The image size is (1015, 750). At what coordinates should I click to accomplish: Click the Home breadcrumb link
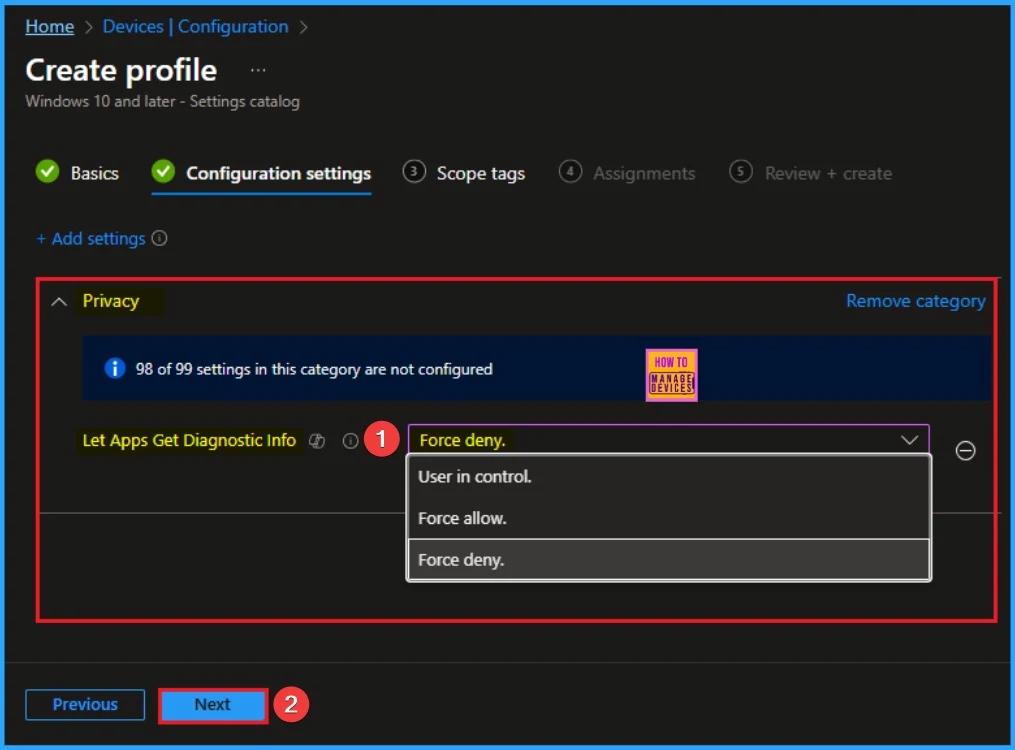click(49, 27)
